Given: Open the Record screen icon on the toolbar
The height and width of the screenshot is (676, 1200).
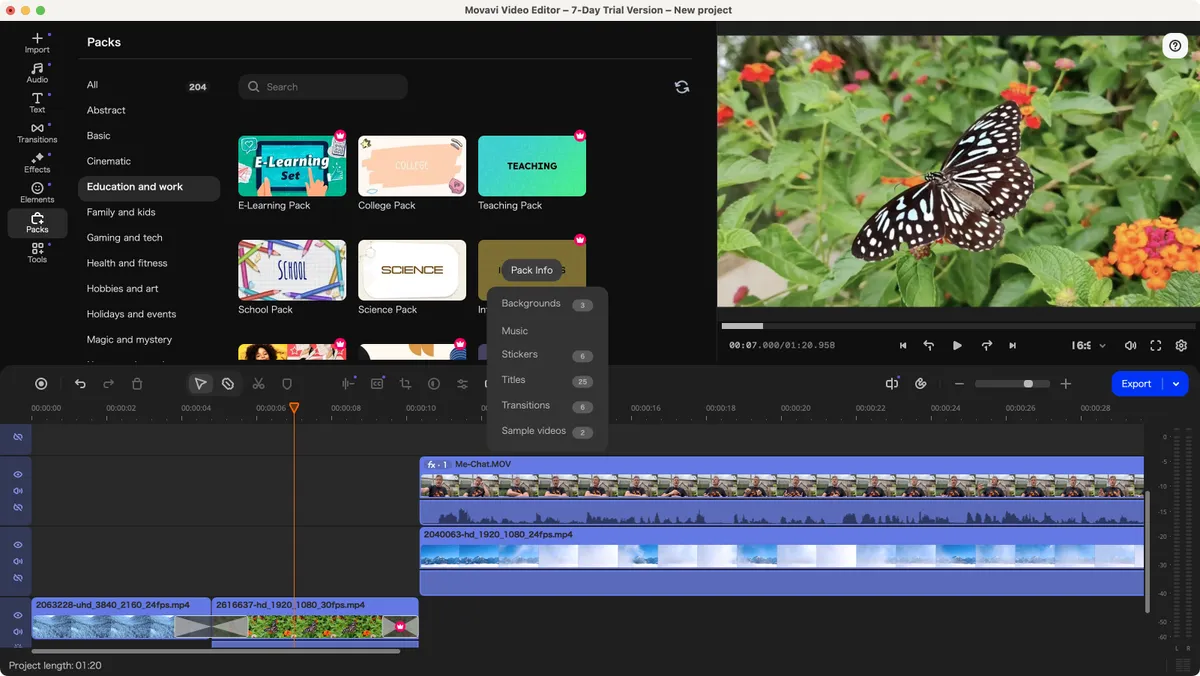Looking at the screenshot, I should [40, 383].
